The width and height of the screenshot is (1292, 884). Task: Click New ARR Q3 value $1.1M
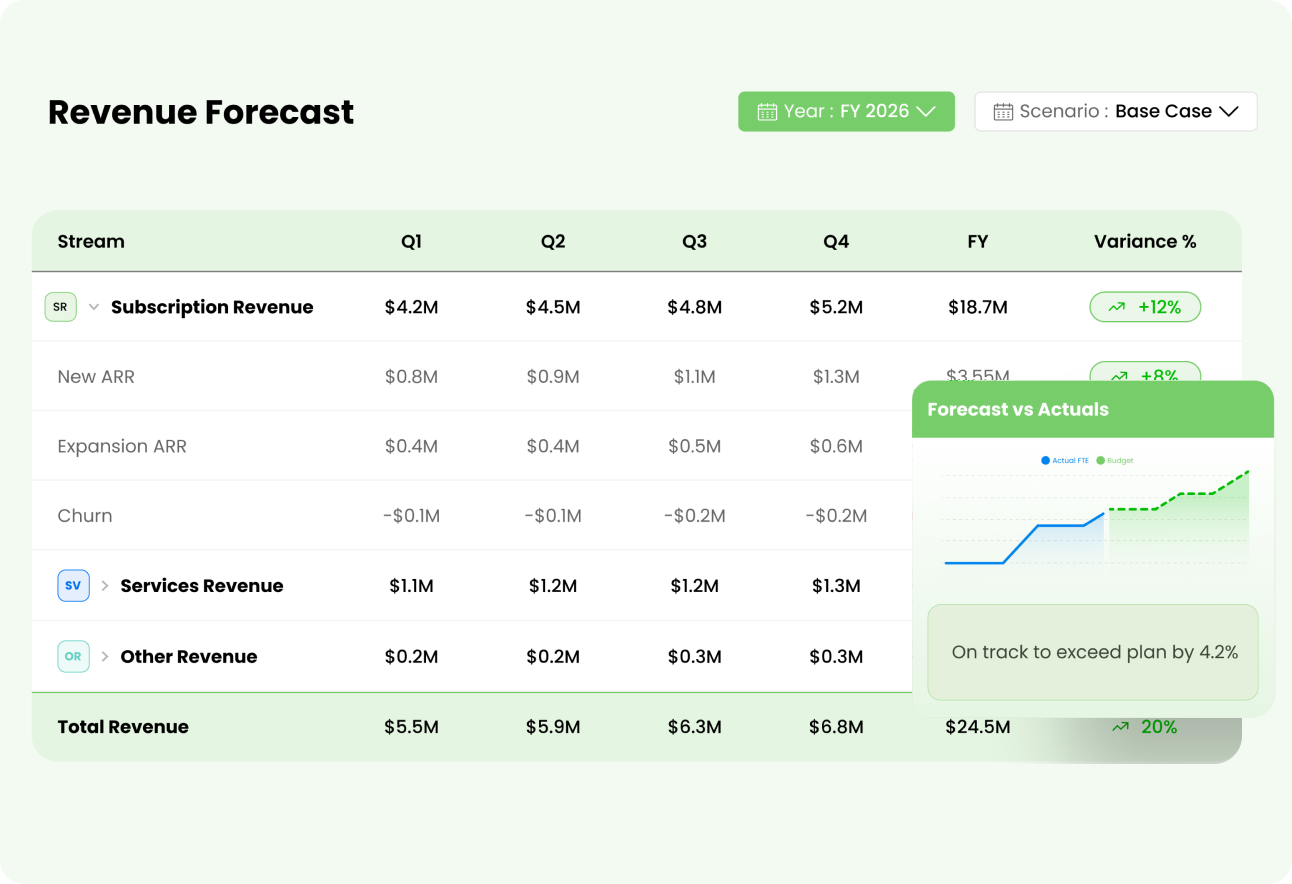[x=695, y=377]
